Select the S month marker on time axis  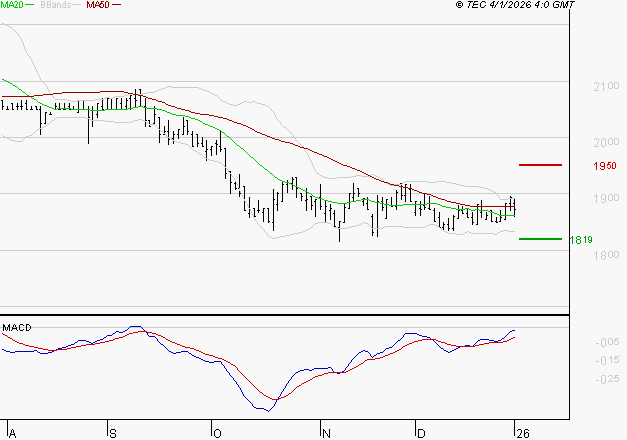click(112, 432)
